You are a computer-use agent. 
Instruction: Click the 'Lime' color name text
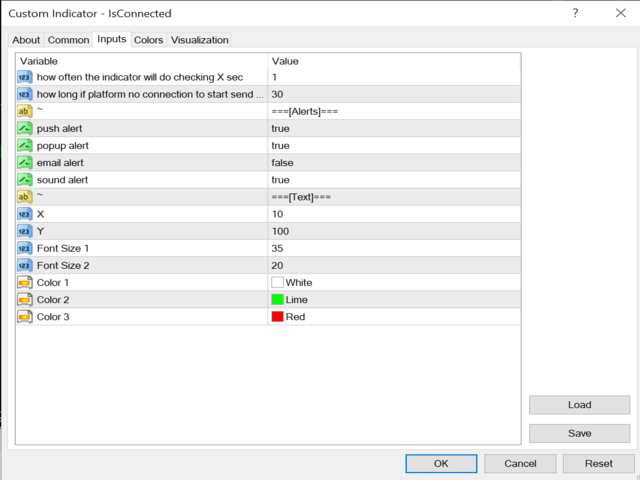click(x=297, y=300)
